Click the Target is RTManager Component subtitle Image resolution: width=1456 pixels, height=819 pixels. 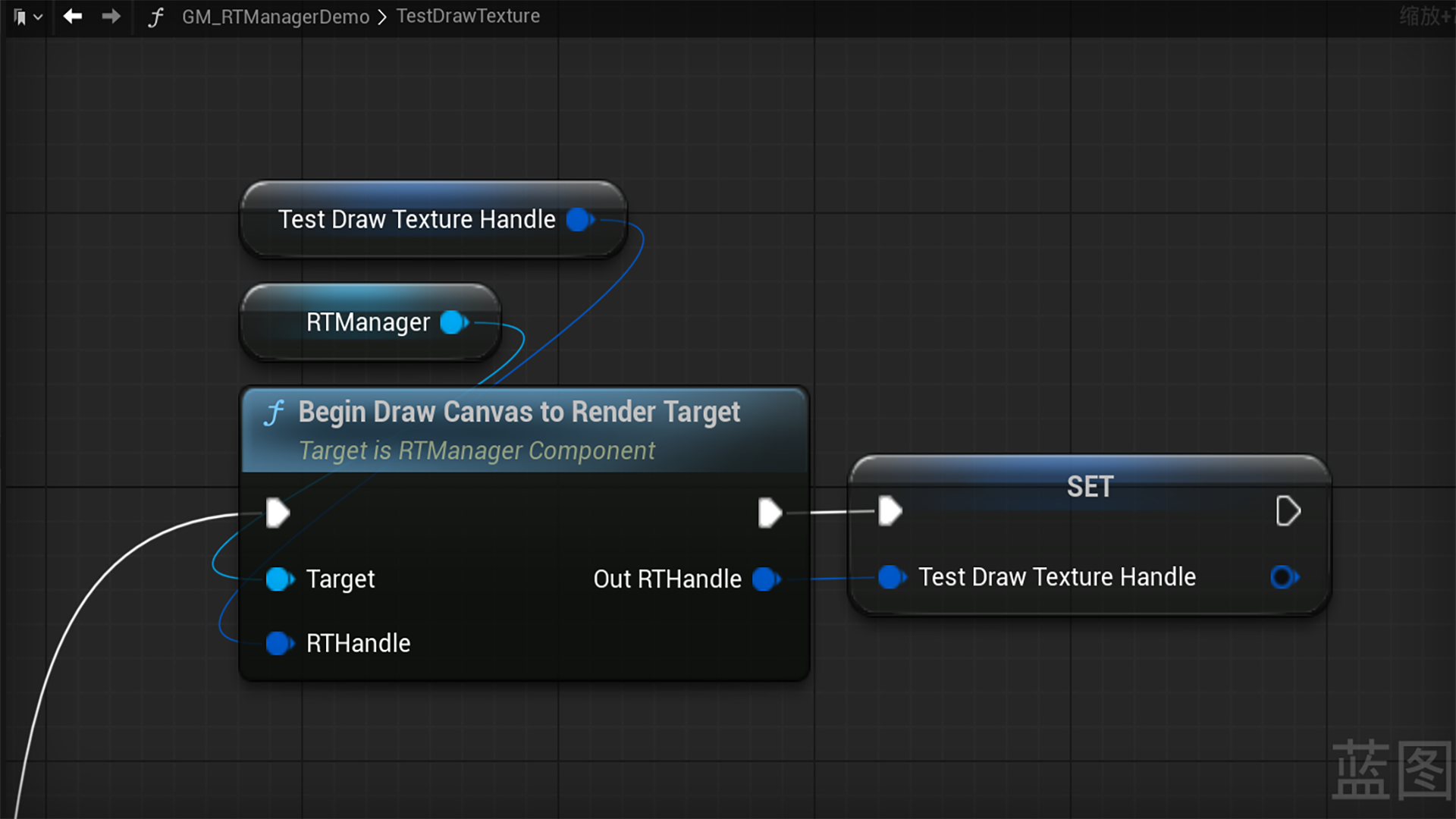pyautogui.click(x=477, y=450)
